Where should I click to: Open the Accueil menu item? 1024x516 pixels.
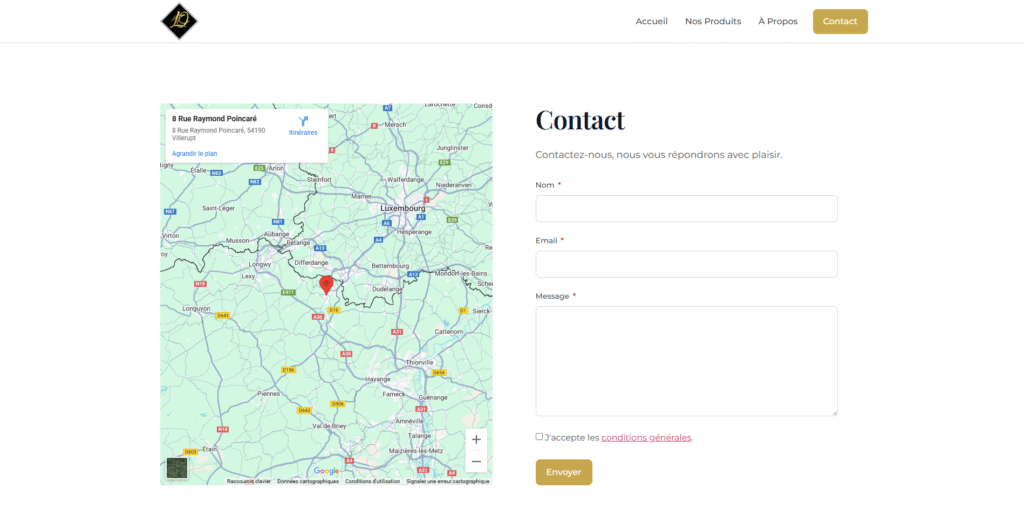coord(651,22)
